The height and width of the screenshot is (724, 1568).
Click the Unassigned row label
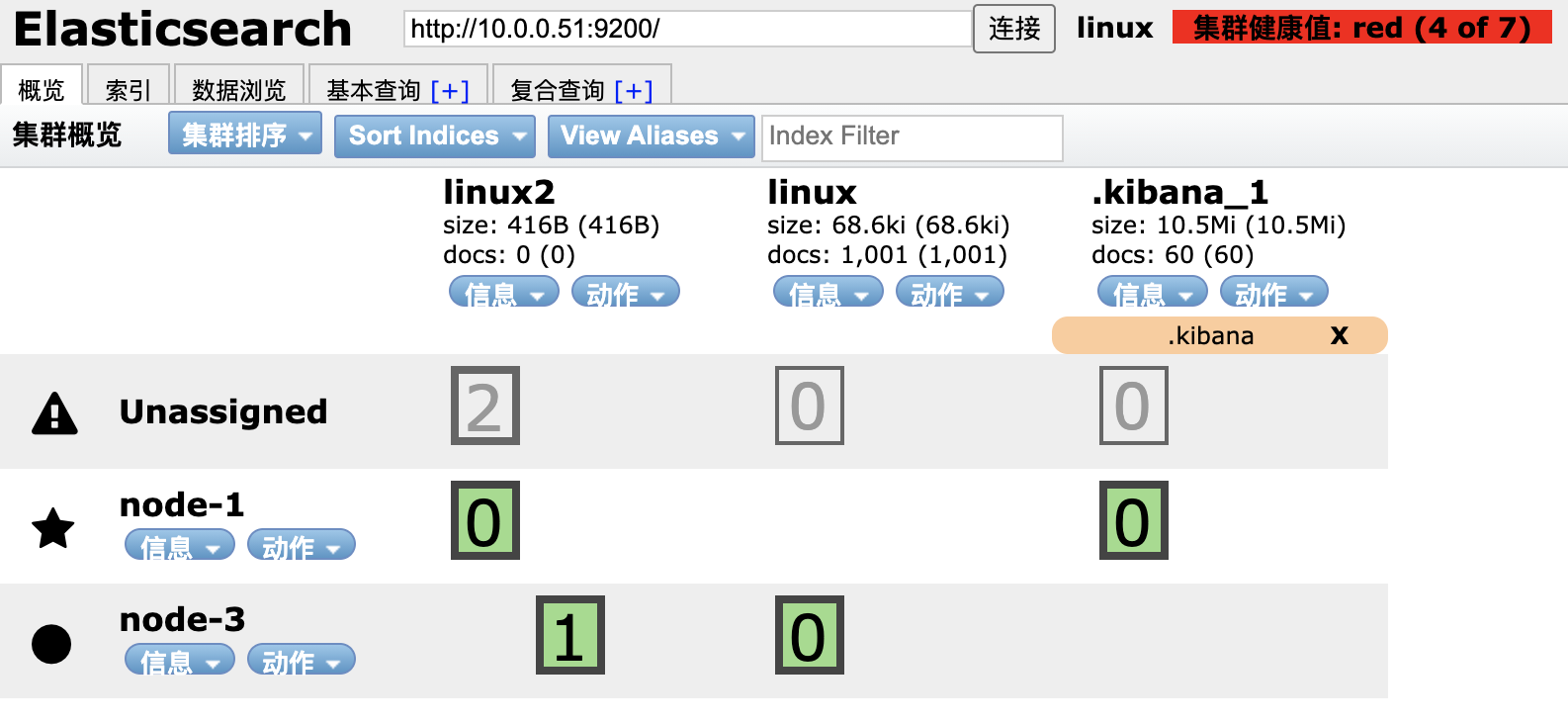coord(223,411)
